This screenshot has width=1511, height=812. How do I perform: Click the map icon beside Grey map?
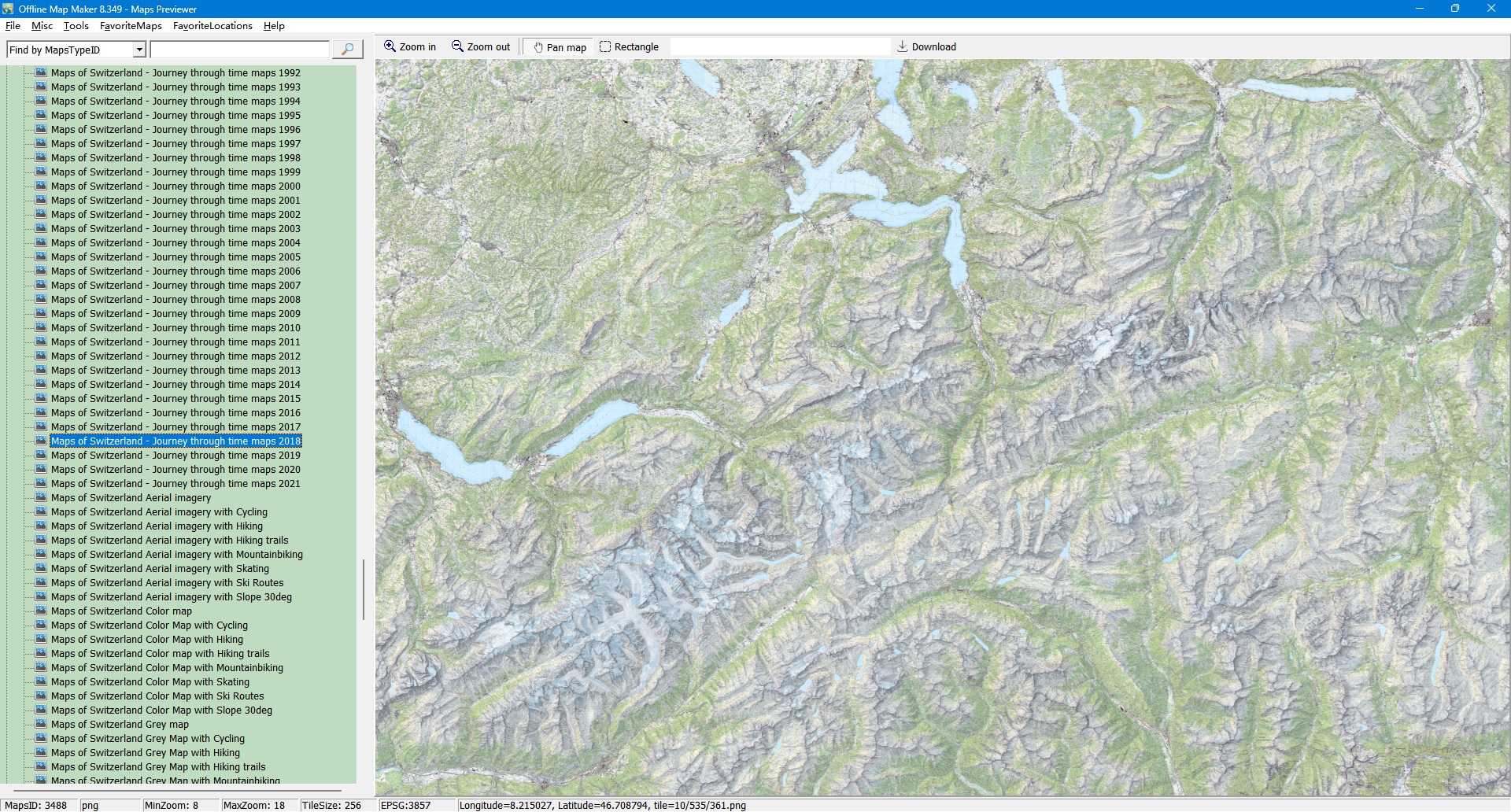click(42, 724)
